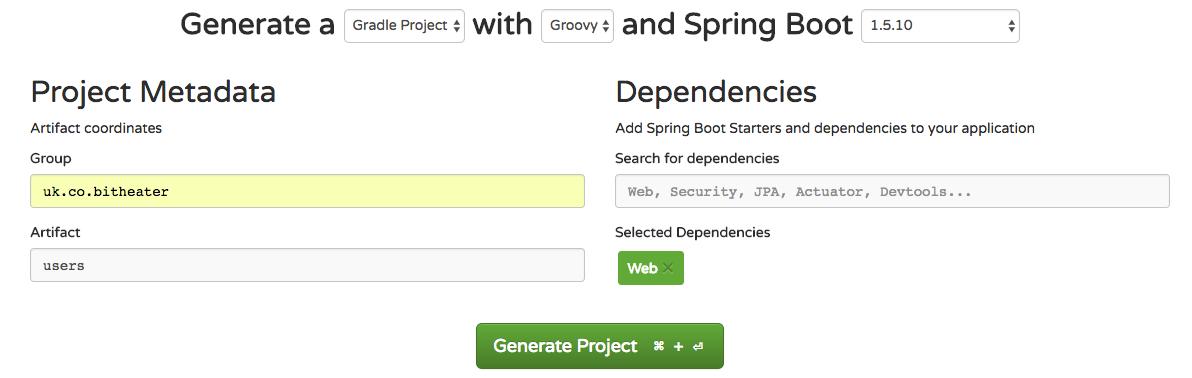Select the green Web dependency tag
1192x378 pixels.
[651, 268]
